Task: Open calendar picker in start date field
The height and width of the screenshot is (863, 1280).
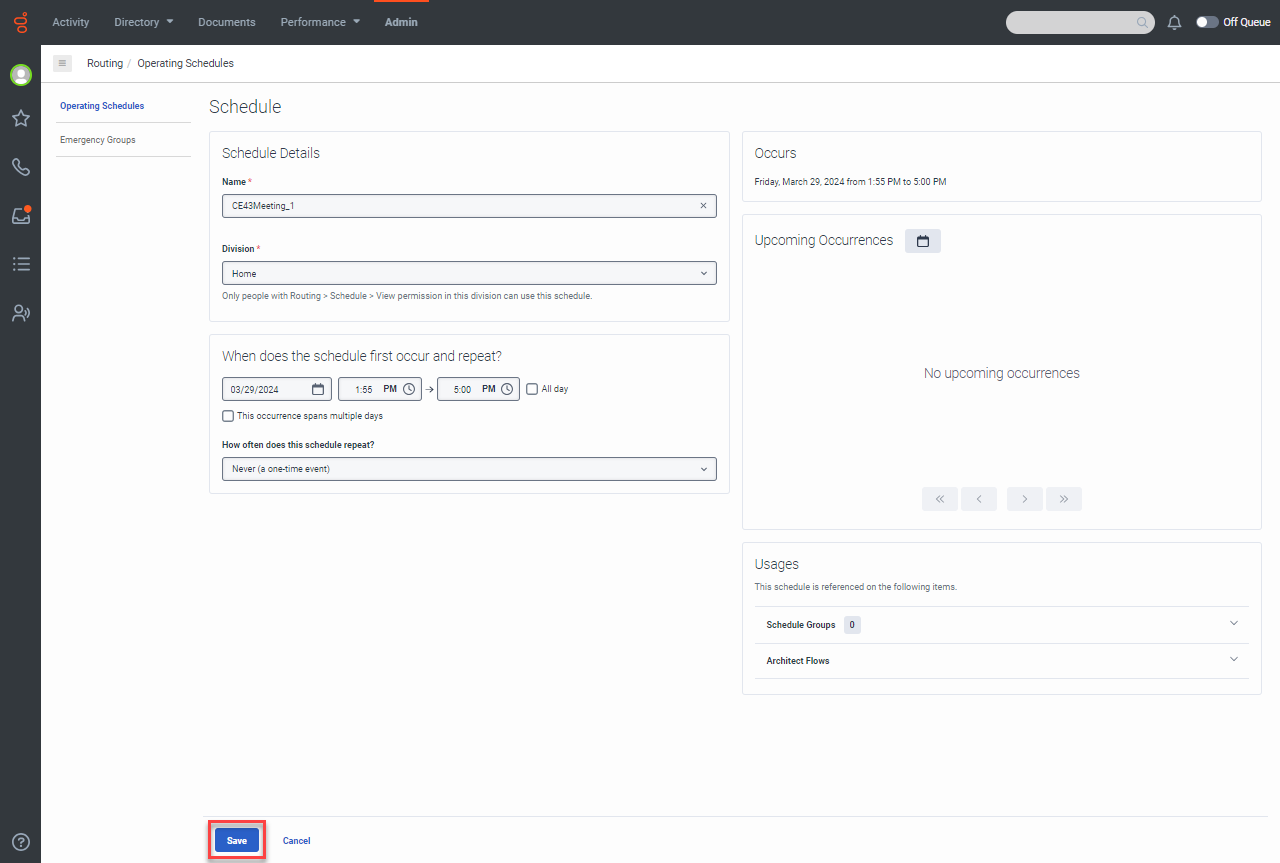Action: point(318,389)
